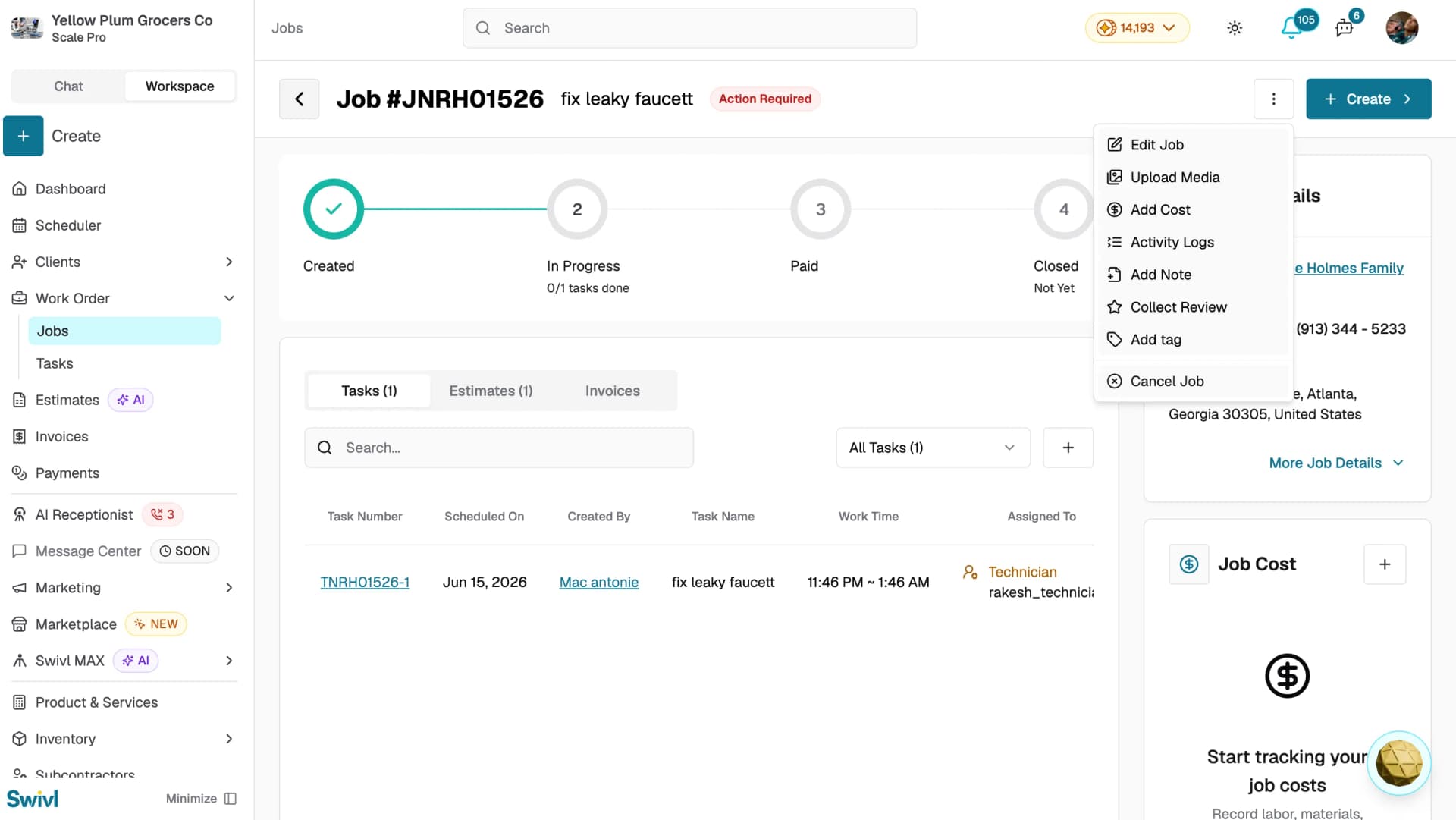The height and width of the screenshot is (820, 1456).
Task: Expand the Clients submenu
Action: tap(229, 262)
